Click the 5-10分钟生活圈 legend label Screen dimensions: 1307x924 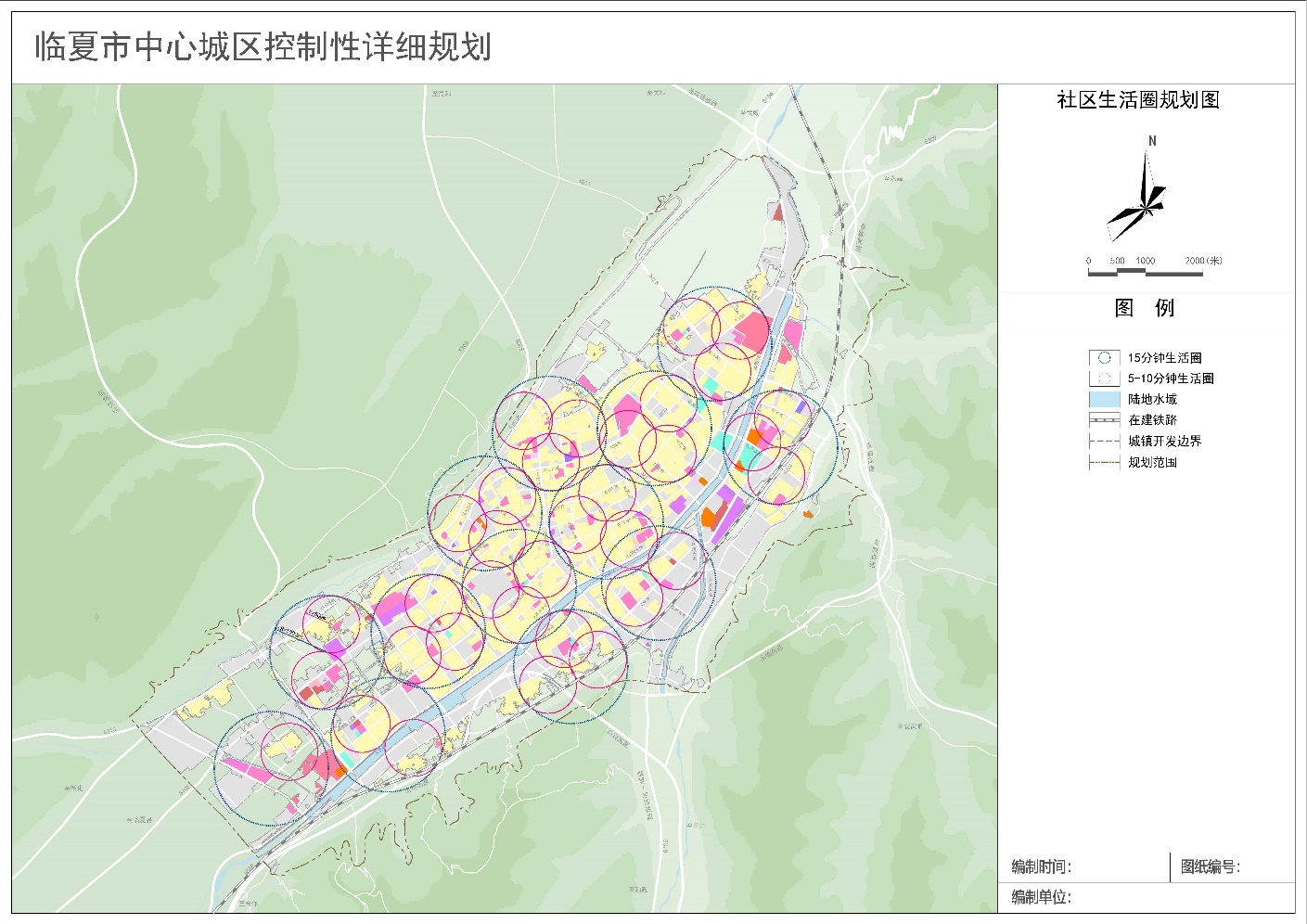1171,379
